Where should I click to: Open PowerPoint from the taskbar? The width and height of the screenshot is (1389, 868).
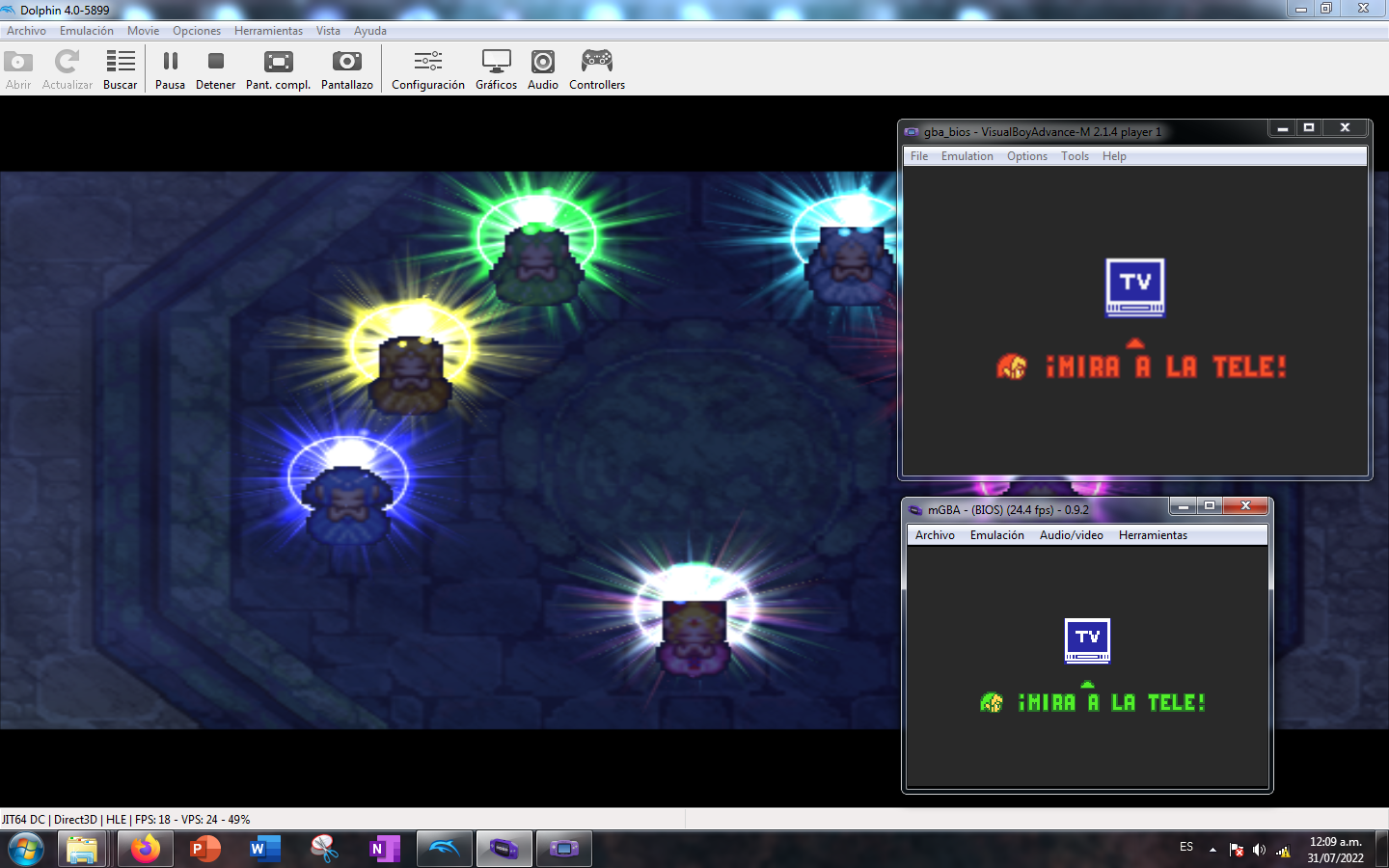(x=204, y=849)
